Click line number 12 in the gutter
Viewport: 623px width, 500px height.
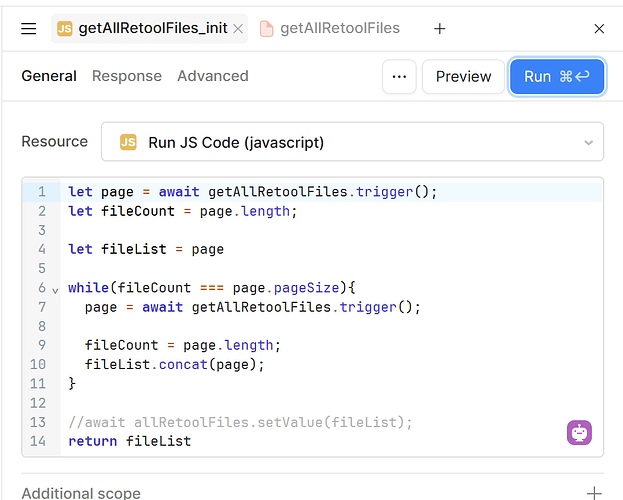pyautogui.click(x=38, y=403)
